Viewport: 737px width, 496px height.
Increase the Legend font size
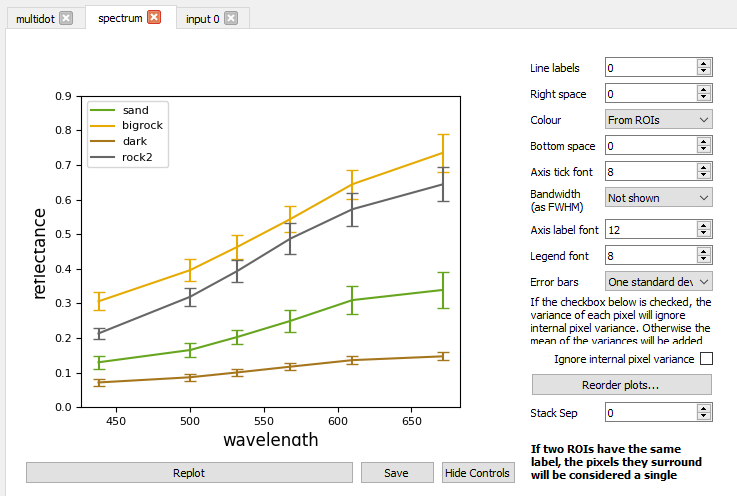(704, 252)
